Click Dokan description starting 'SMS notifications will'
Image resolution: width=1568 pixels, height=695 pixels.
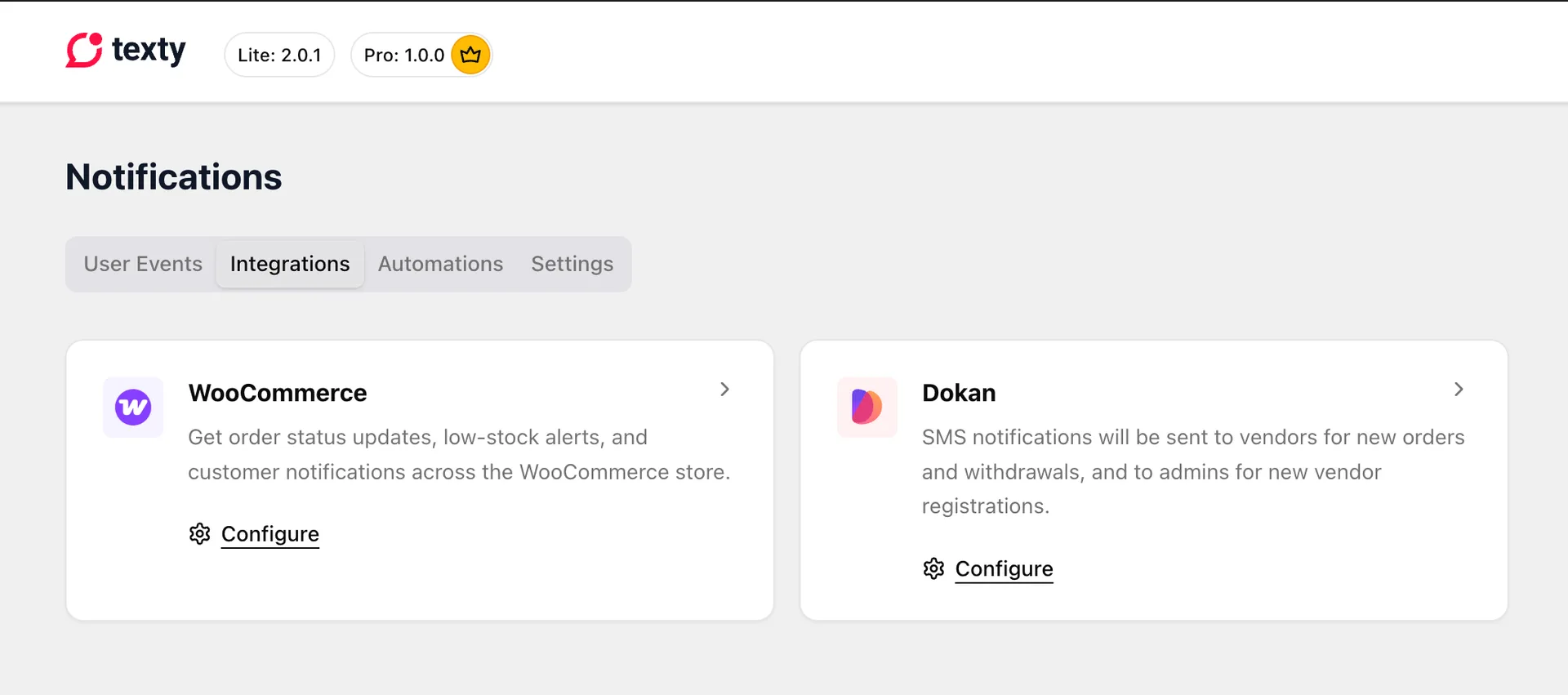1193,471
